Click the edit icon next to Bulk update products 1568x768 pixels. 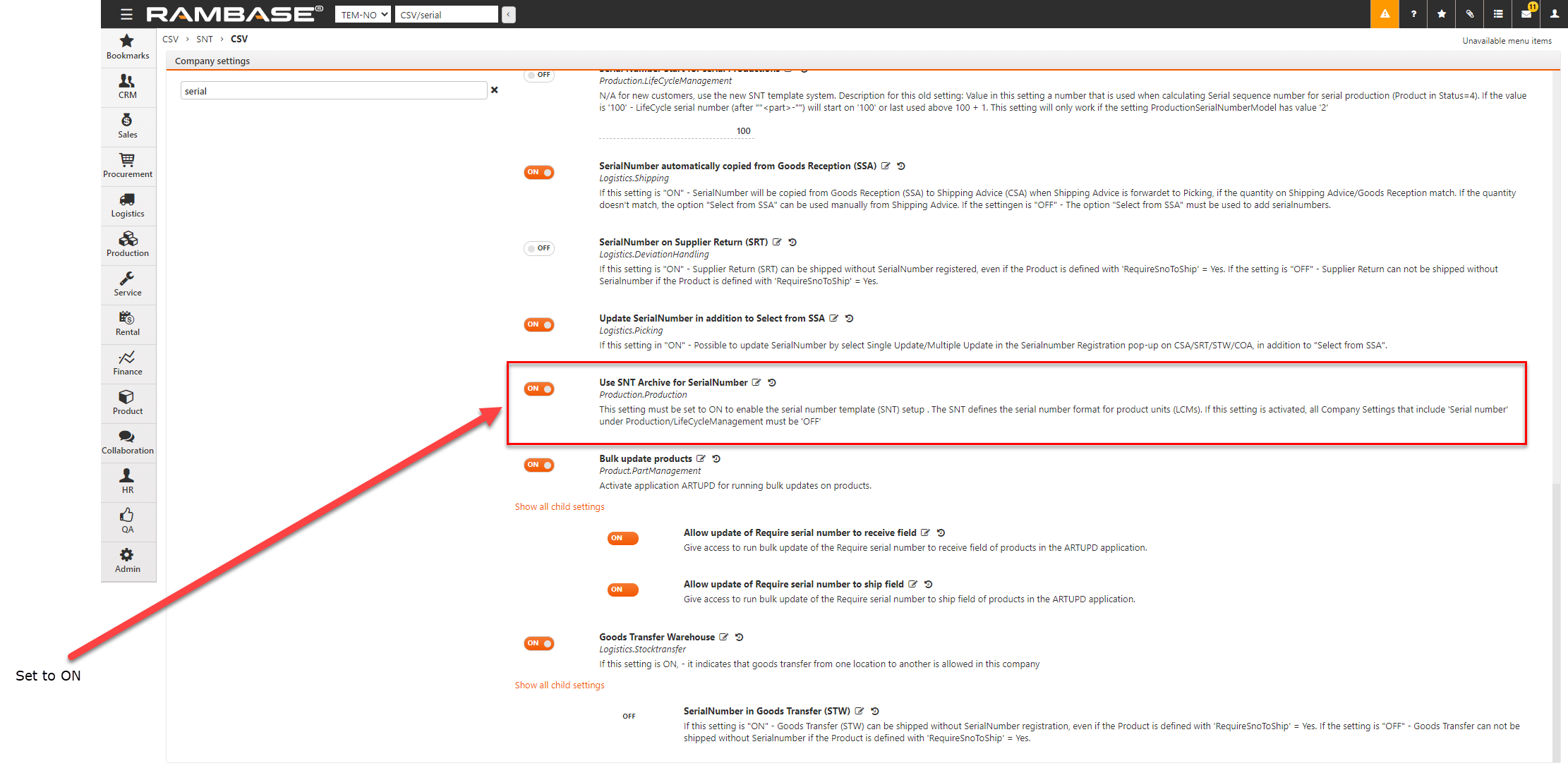tap(701, 459)
